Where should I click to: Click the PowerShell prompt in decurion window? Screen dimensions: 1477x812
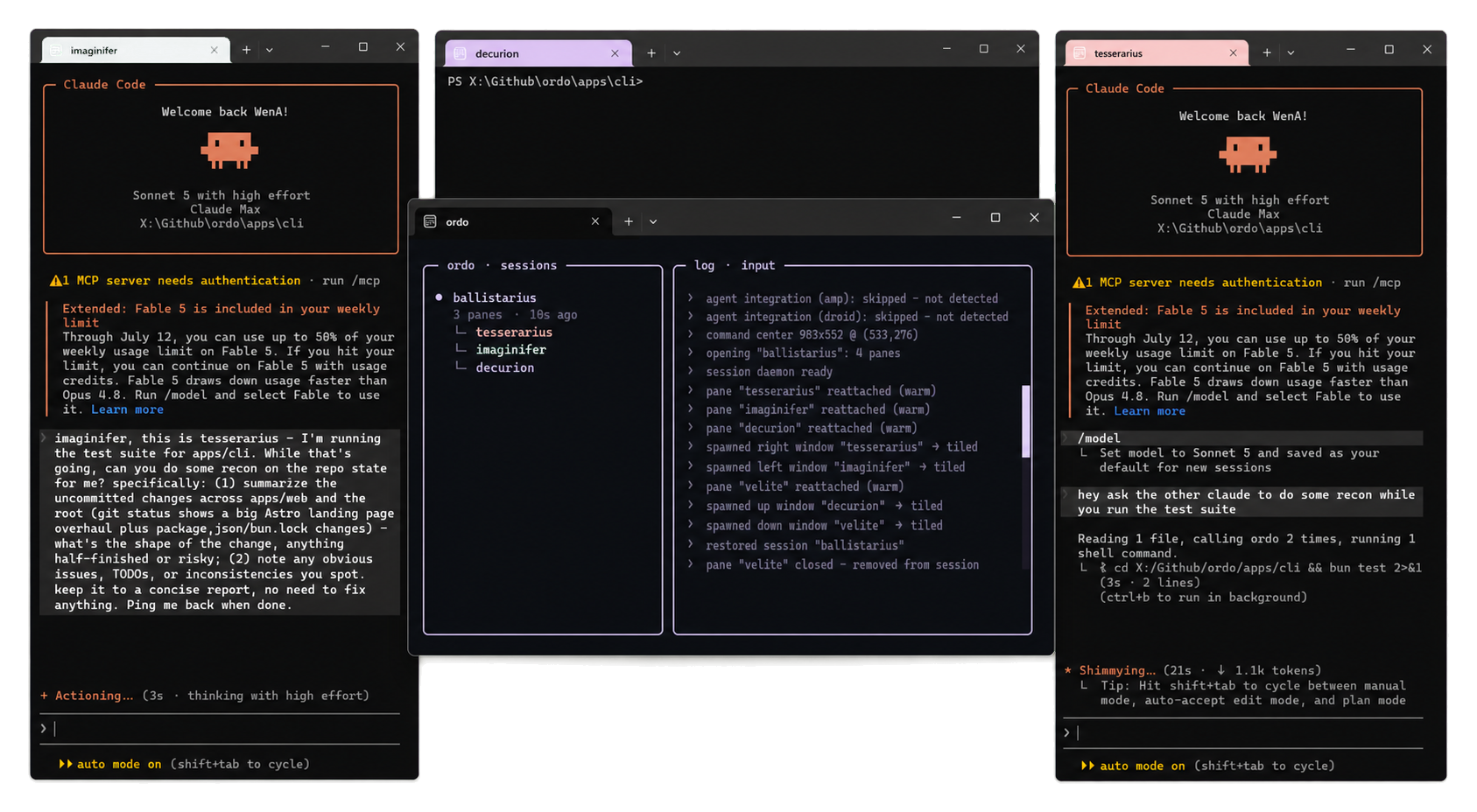(x=545, y=81)
